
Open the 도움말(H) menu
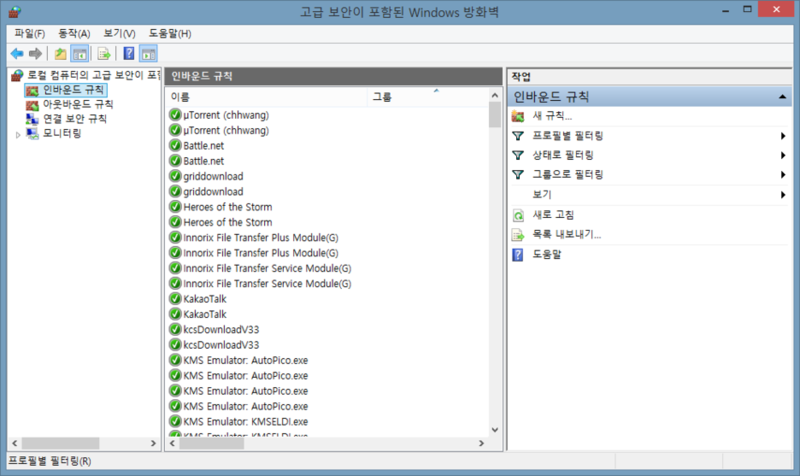[x=170, y=34]
